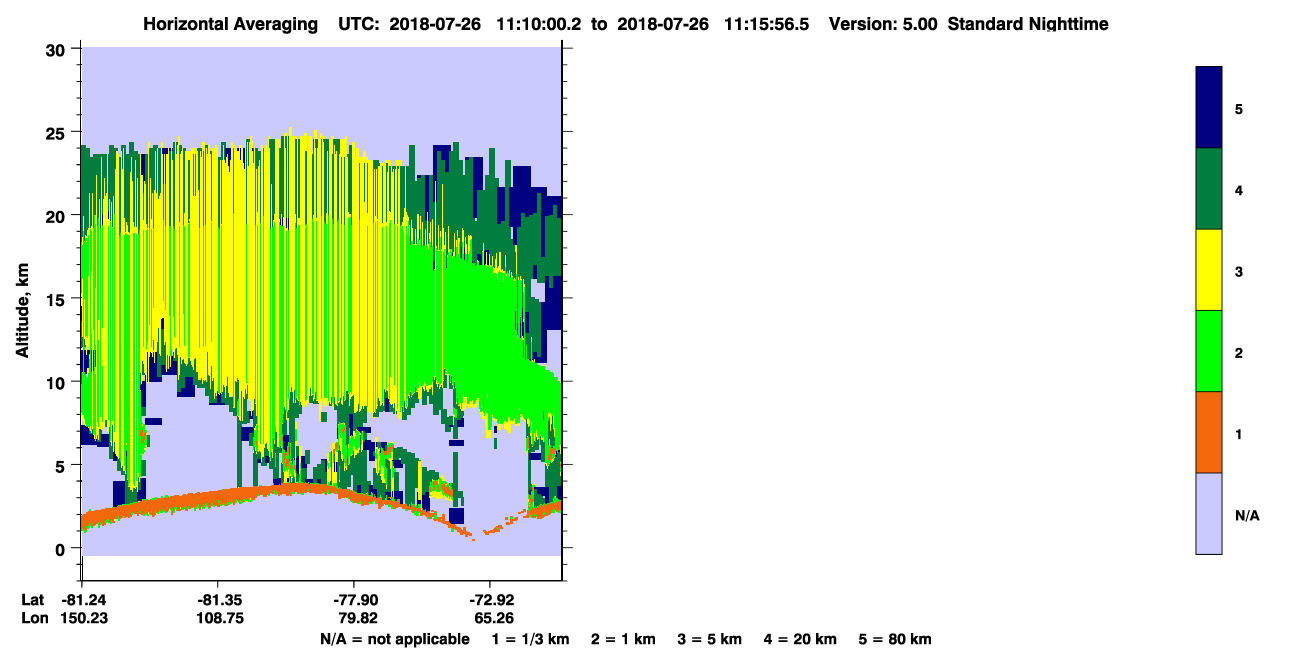This screenshot has height=667, width=1300.
Task: Click 'Standard Nighttime' text in title
Action: pyautogui.click(x=1028, y=24)
